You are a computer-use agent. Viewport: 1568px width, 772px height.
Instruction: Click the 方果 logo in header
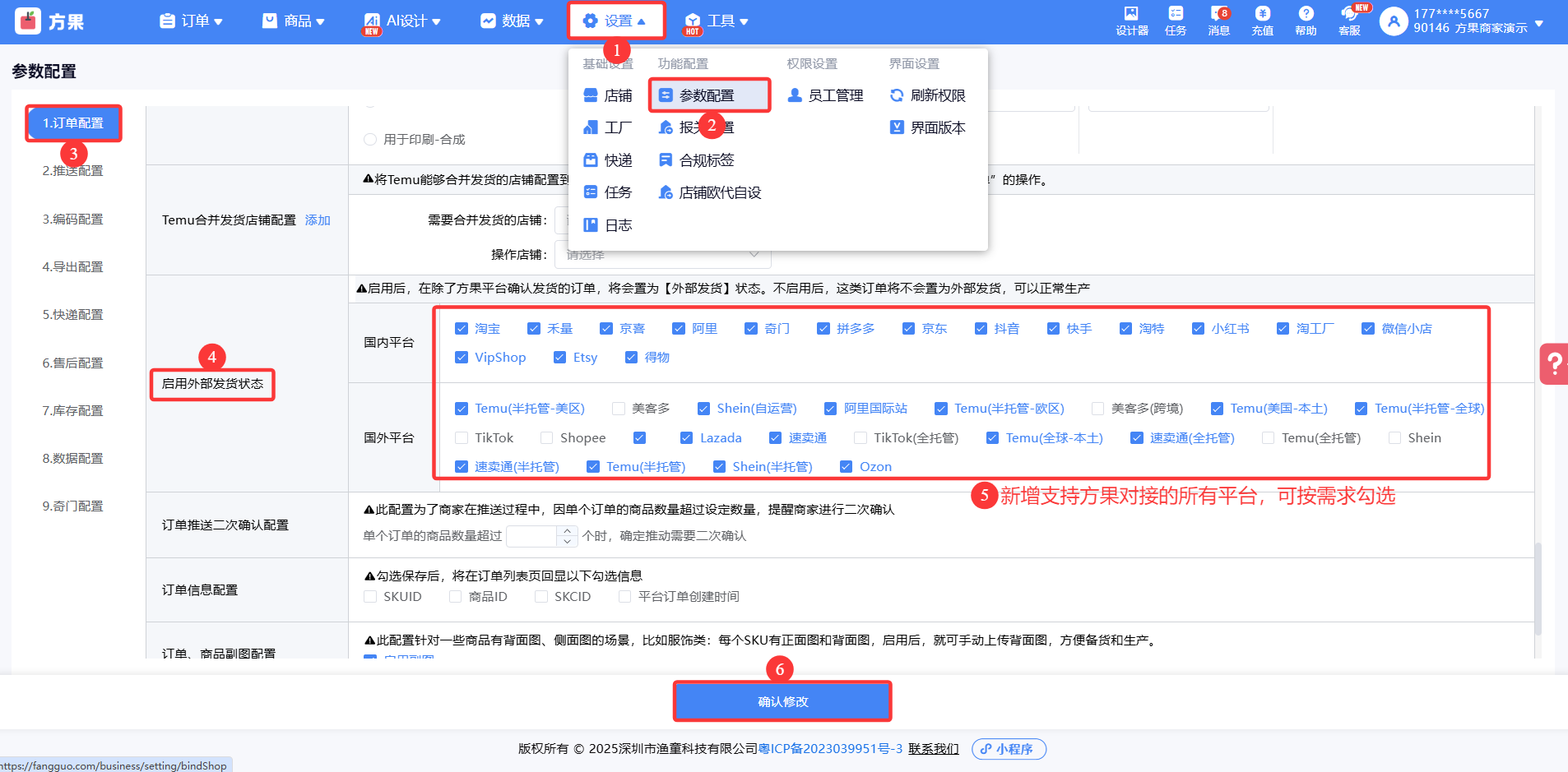(49, 21)
